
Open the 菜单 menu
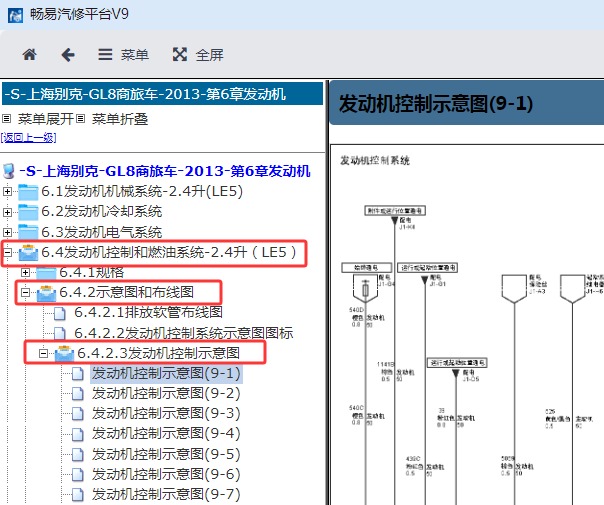point(123,55)
